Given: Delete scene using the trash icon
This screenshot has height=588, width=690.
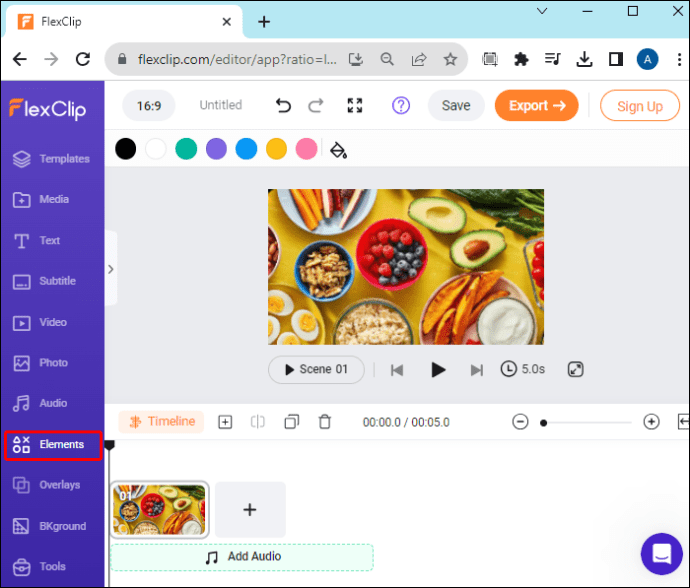Looking at the screenshot, I should [325, 422].
